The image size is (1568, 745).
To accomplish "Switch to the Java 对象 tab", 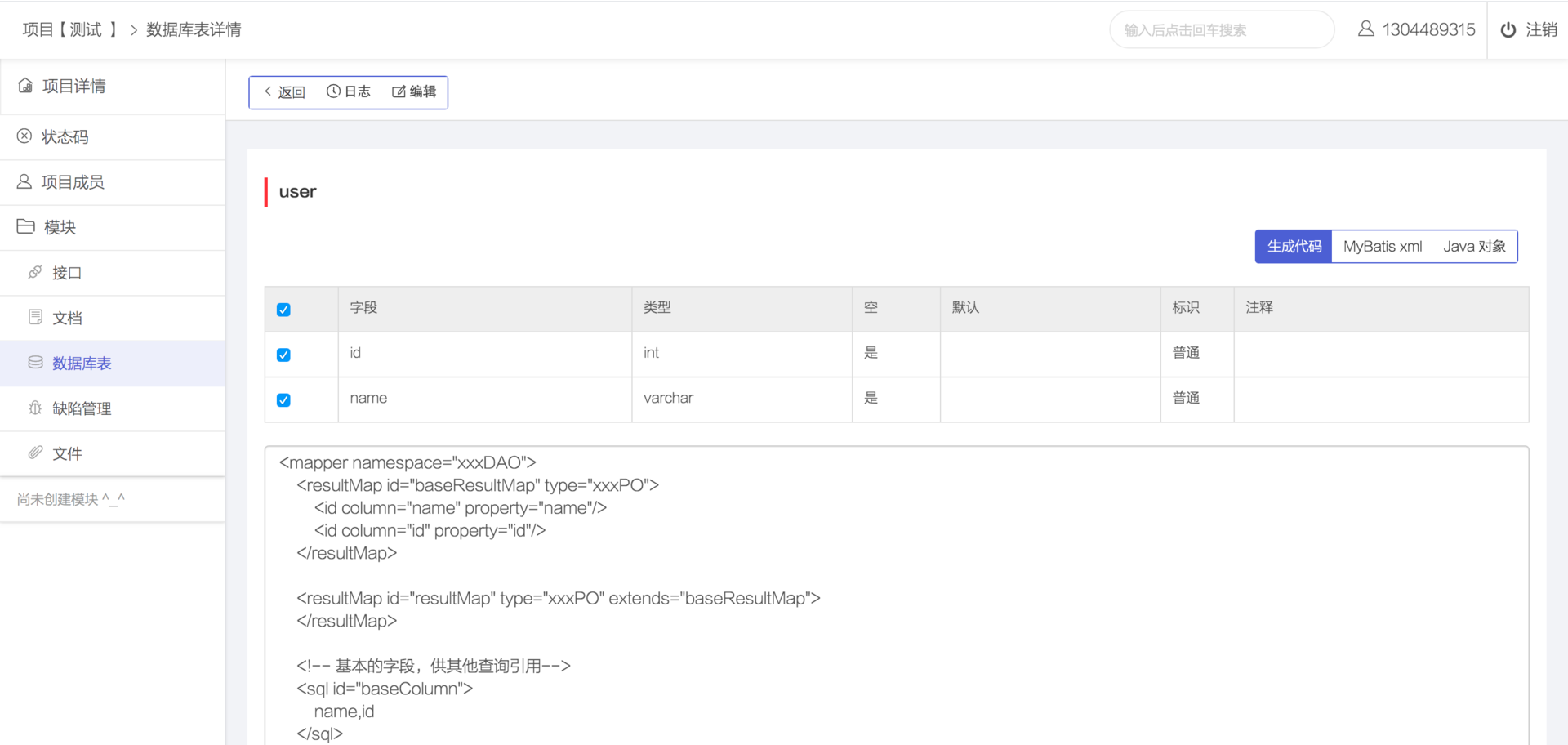I will click(x=1474, y=247).
